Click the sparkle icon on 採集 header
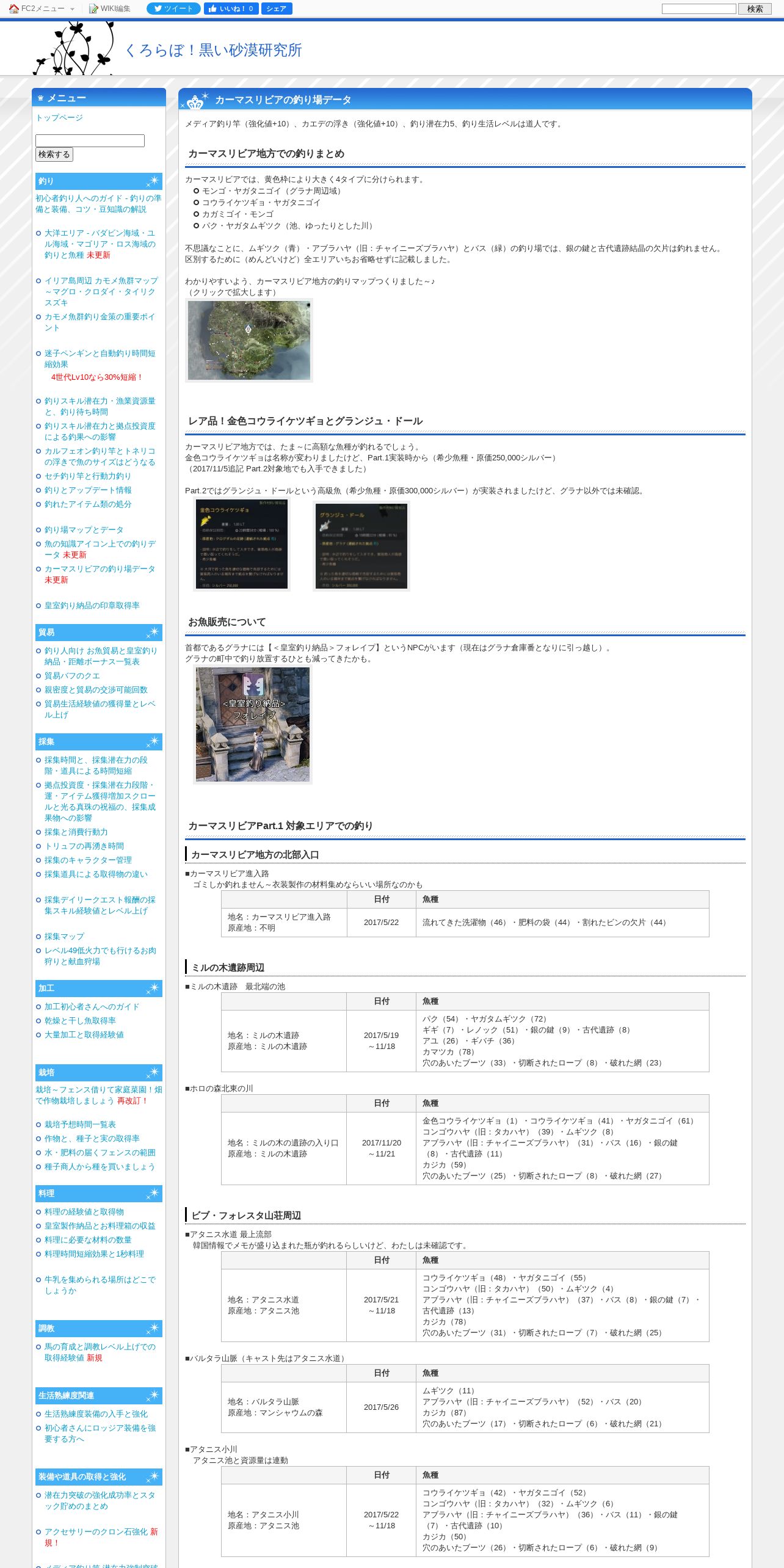Screen dimensions: 784x1568 tap(153, 741)
